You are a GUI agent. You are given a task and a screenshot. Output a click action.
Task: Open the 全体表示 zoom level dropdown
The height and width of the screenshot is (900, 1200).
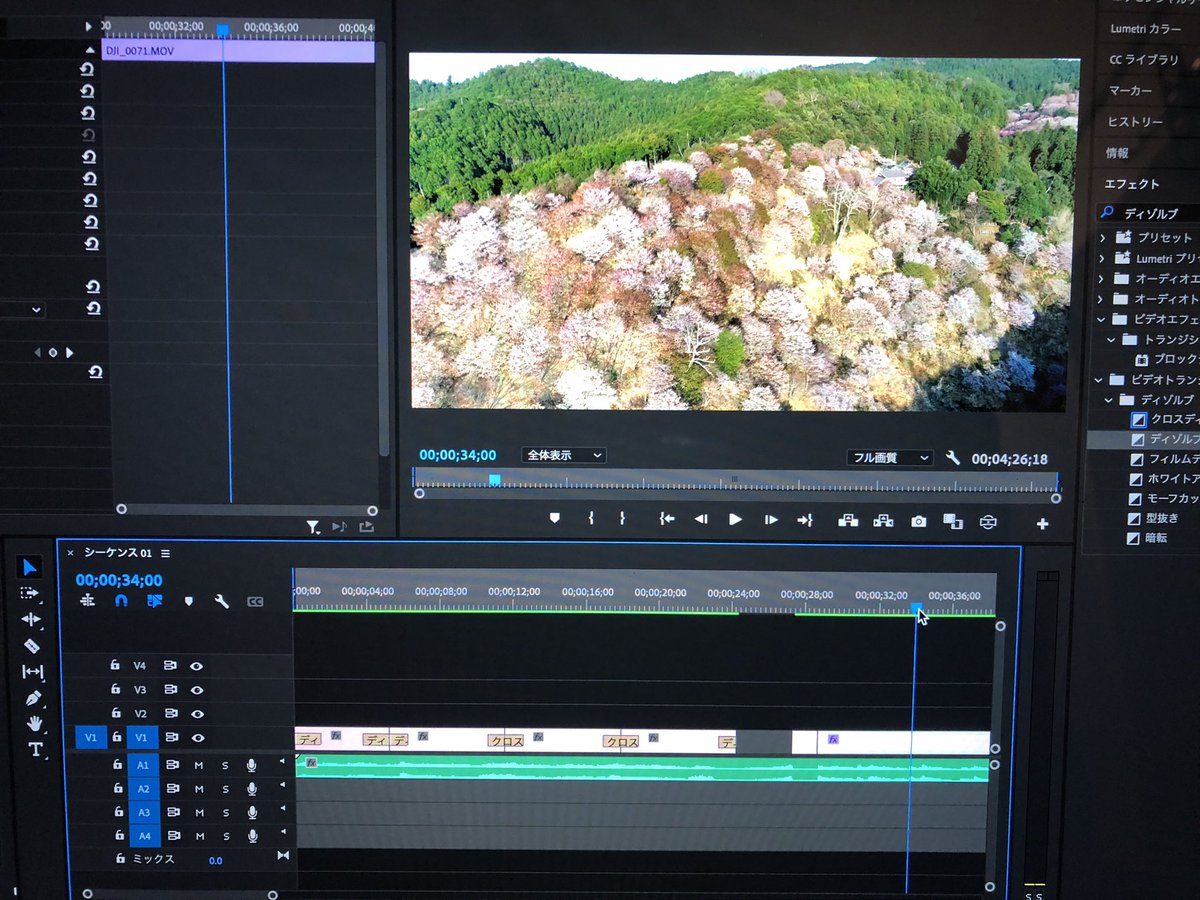(565, 455)
